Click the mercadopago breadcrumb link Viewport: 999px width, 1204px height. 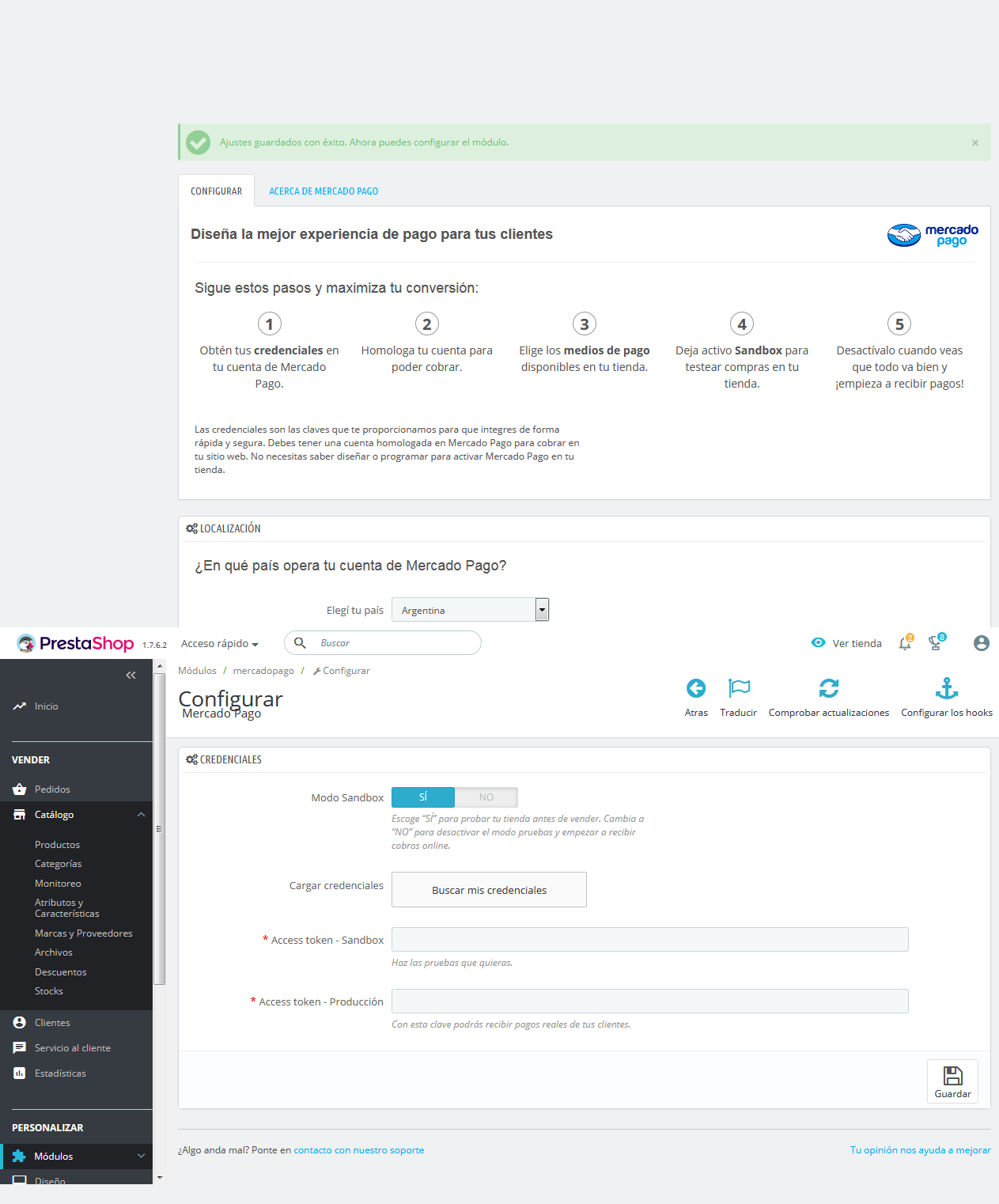coord(263,671)
